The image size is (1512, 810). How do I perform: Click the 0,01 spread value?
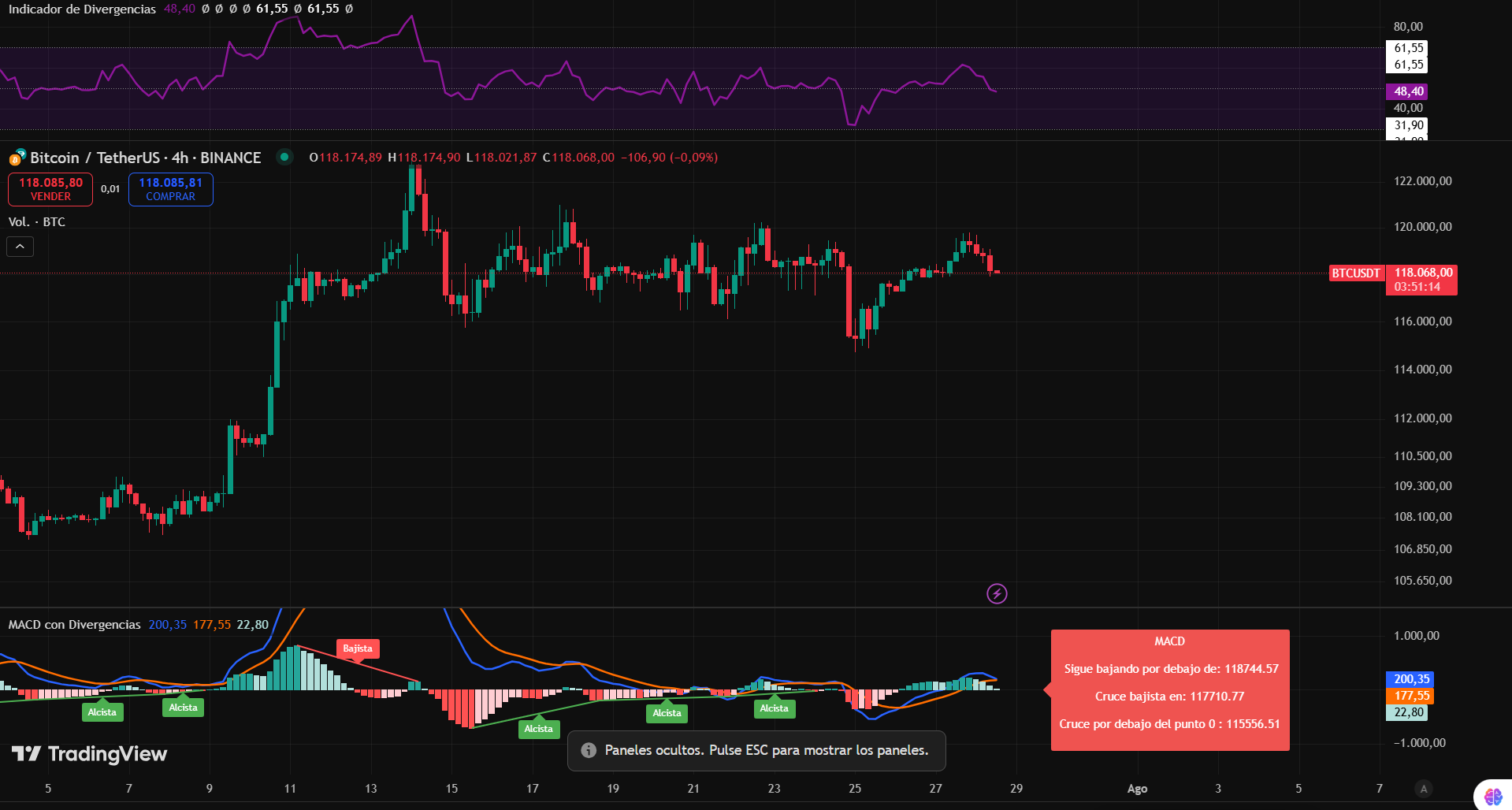point(110,189)
